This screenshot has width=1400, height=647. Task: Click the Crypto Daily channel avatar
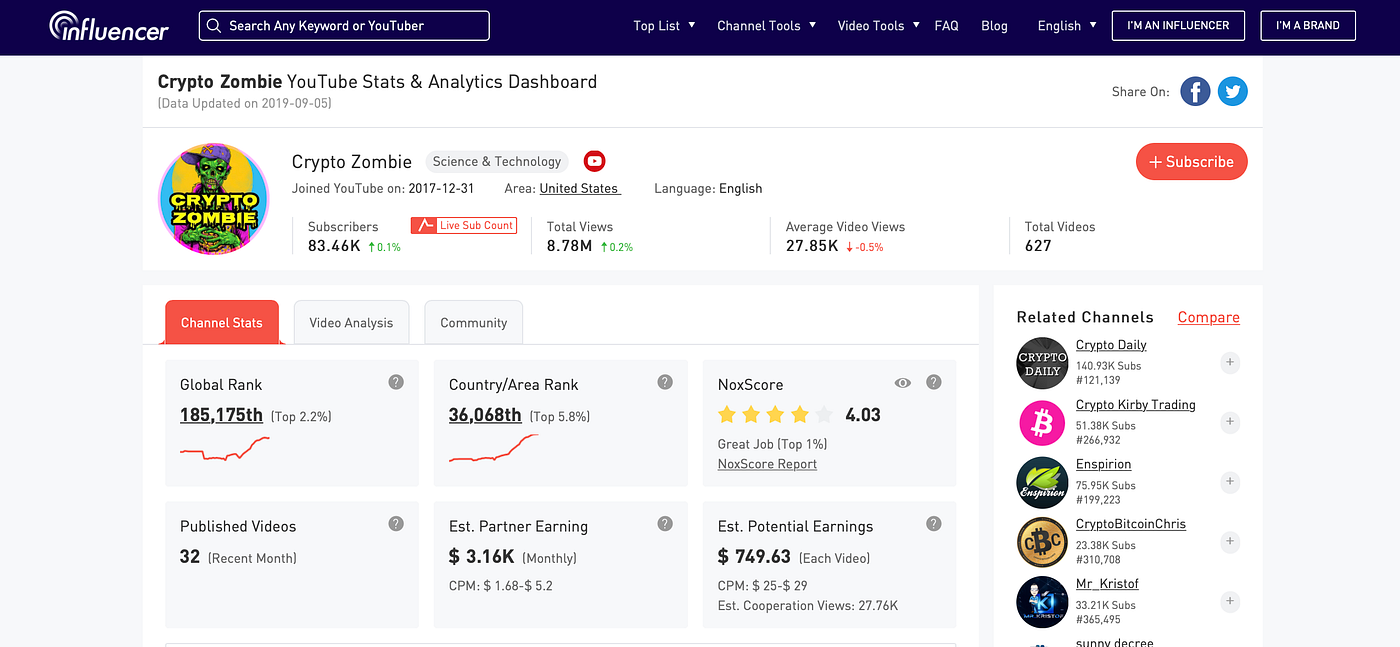1042,363
